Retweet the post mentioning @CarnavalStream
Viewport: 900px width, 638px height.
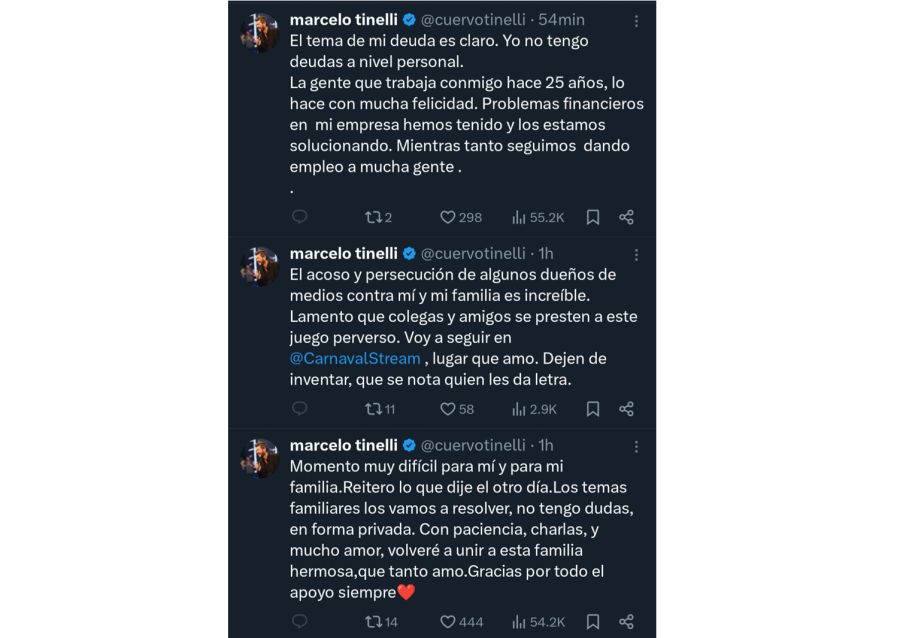pyautogui.click(x=373, y=409)
